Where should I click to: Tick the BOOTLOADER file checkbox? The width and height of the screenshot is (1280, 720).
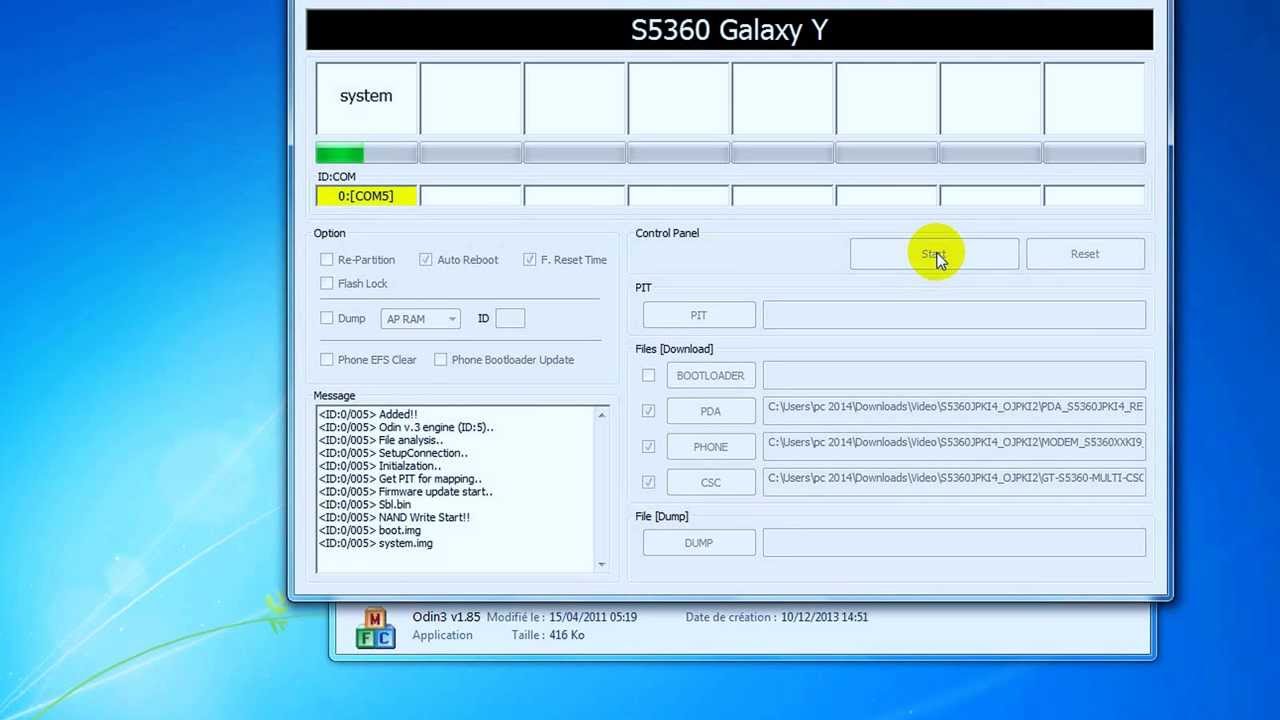point(649,376)
